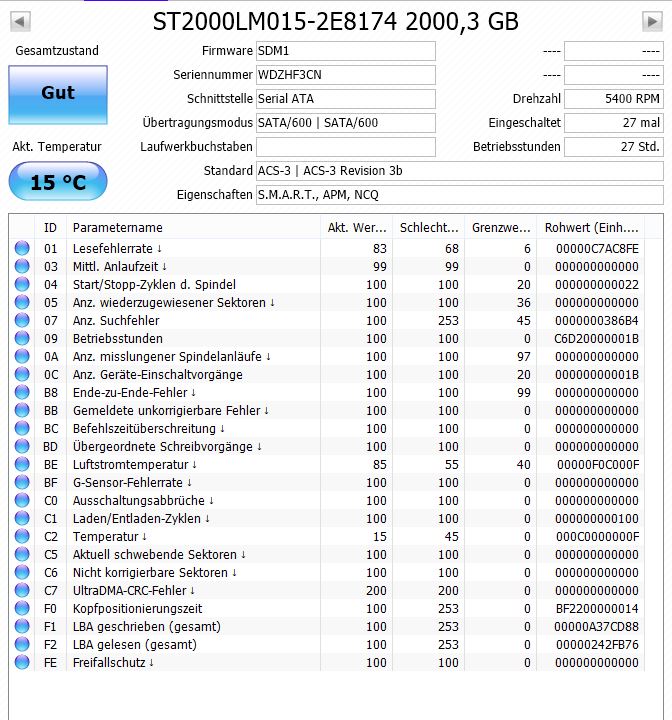The height and width of the screenshot is (720, 672).
Task: Select 'Anz. Suchfehler' parameter name
Action: click(x=116, y=321)
